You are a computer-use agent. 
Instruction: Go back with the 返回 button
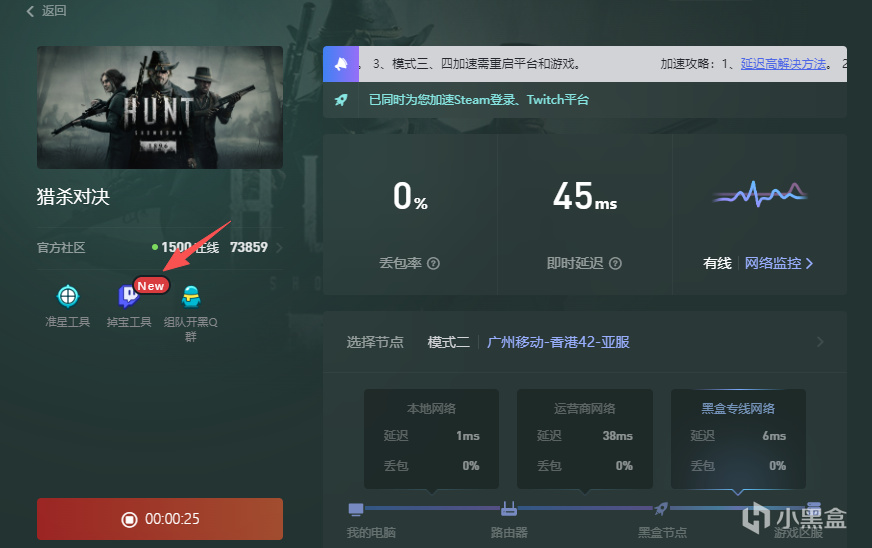tap(46, 11)
